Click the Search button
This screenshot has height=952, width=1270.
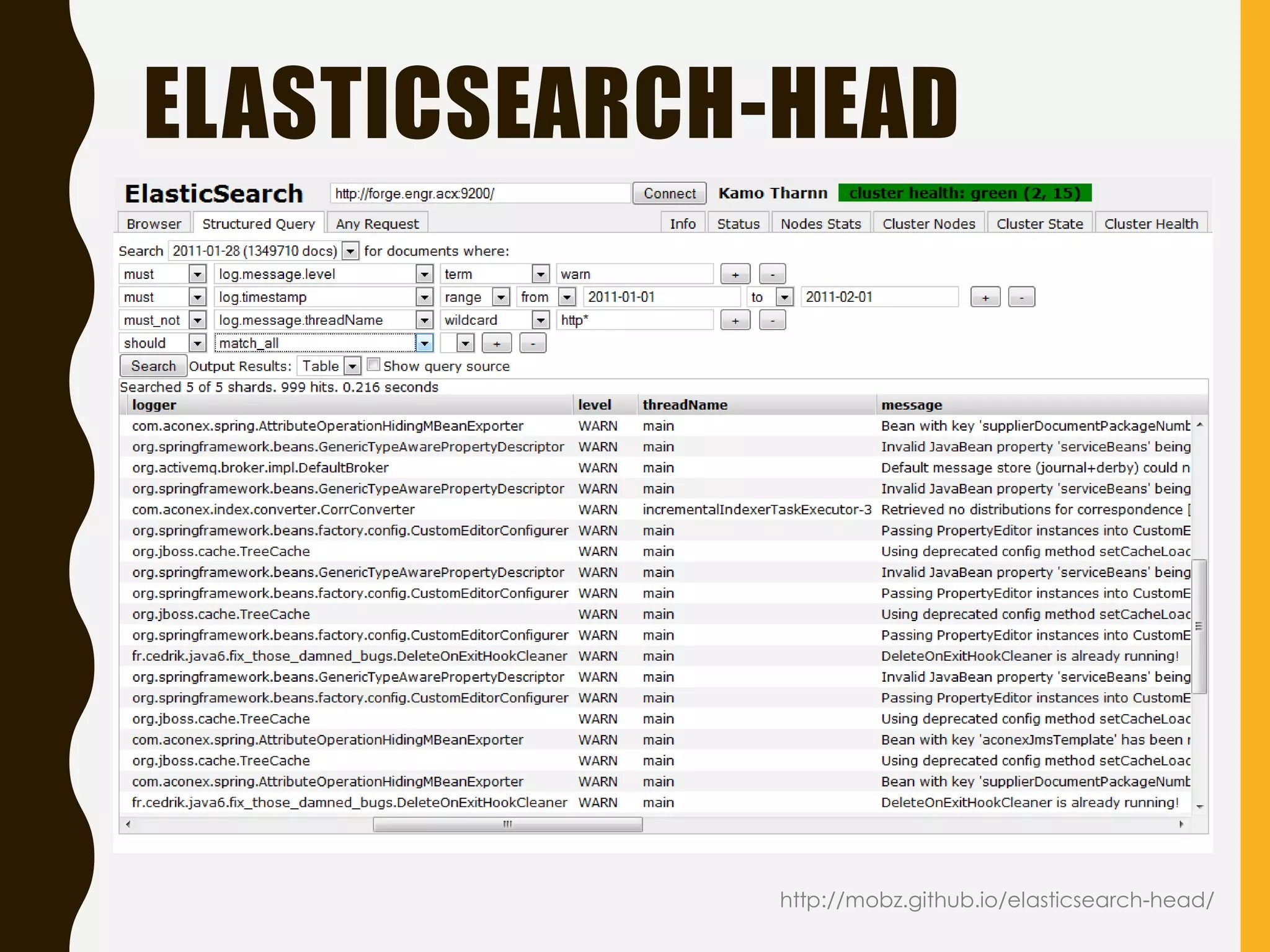click(153, 366)
